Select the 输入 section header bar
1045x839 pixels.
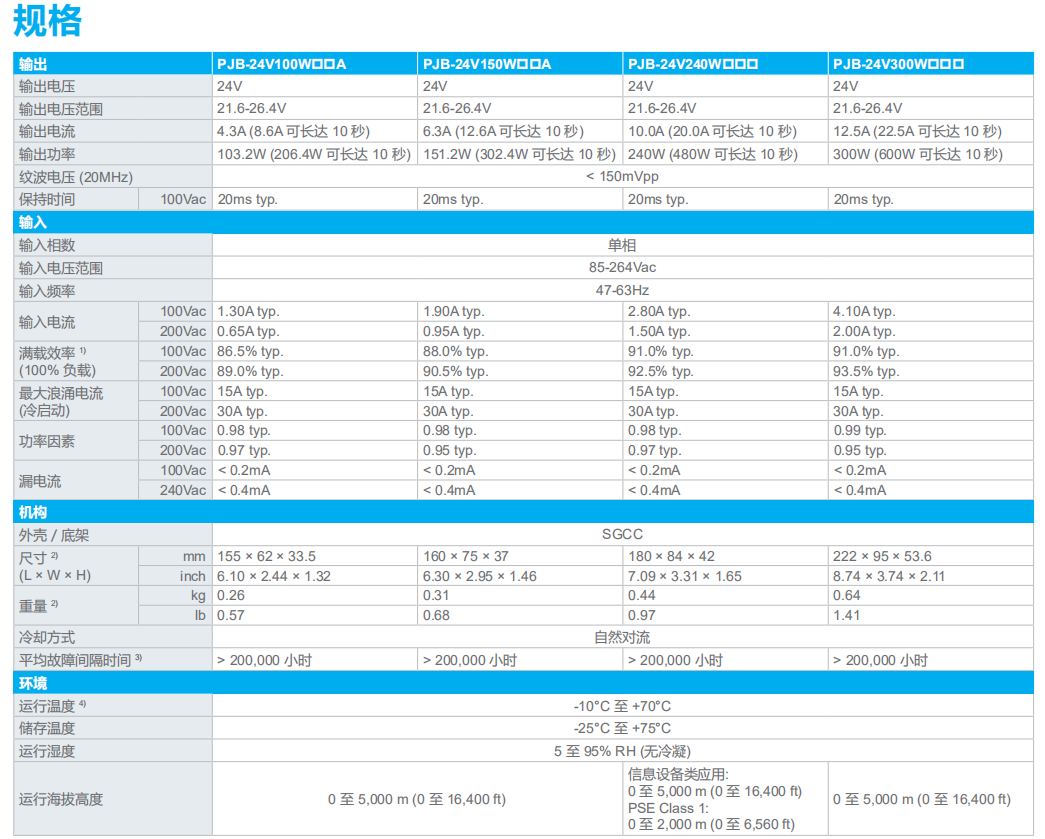(523, 222)
